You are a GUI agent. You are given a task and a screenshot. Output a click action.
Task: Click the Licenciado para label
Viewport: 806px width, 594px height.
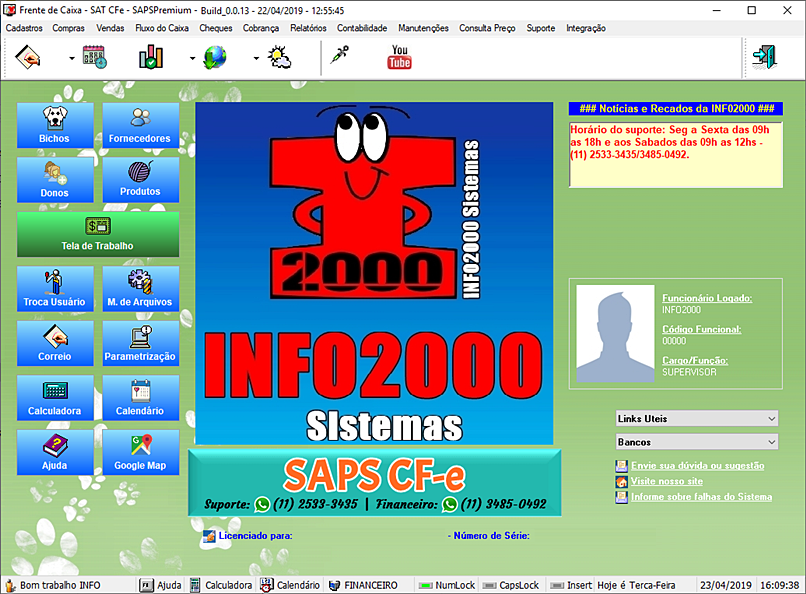point(255,535)
